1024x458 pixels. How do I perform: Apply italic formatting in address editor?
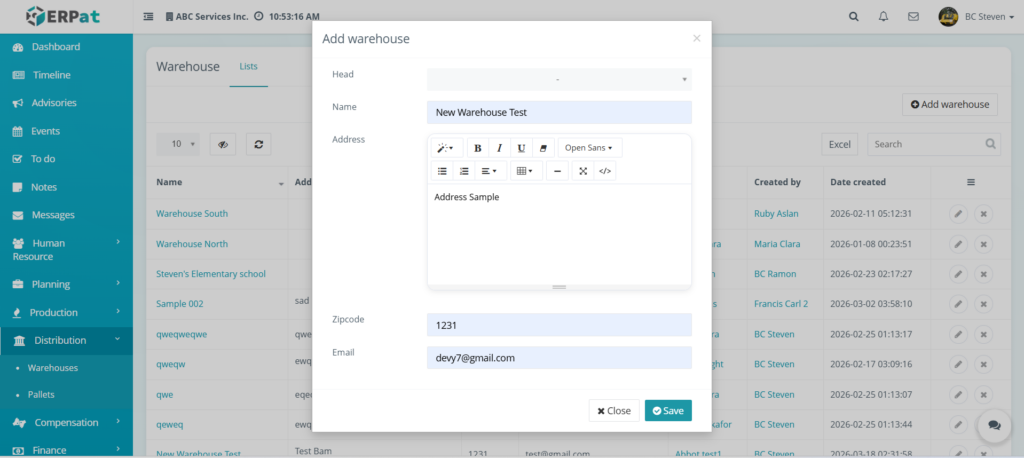coord(500,148)
